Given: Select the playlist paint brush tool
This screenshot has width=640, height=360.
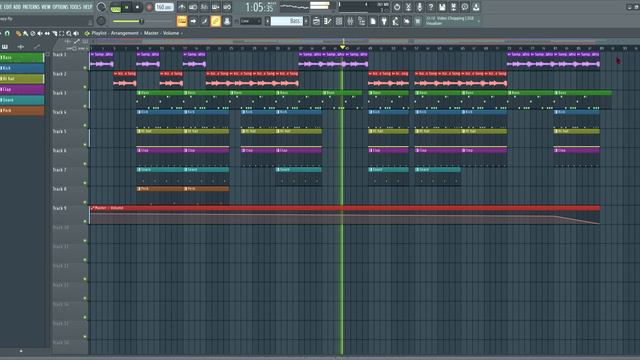Looking at the screenshot, I should [x=25, y=33].
